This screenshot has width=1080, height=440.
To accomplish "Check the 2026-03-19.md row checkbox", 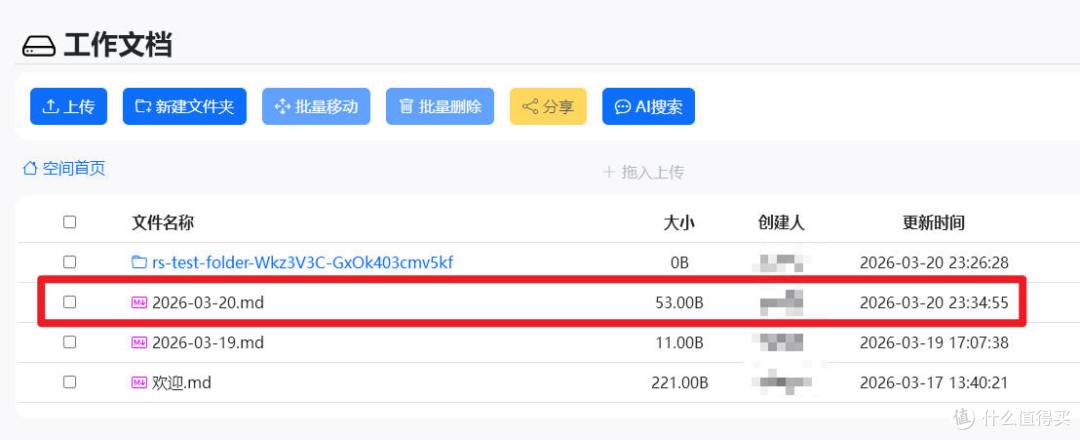I will tap(70, 342).
